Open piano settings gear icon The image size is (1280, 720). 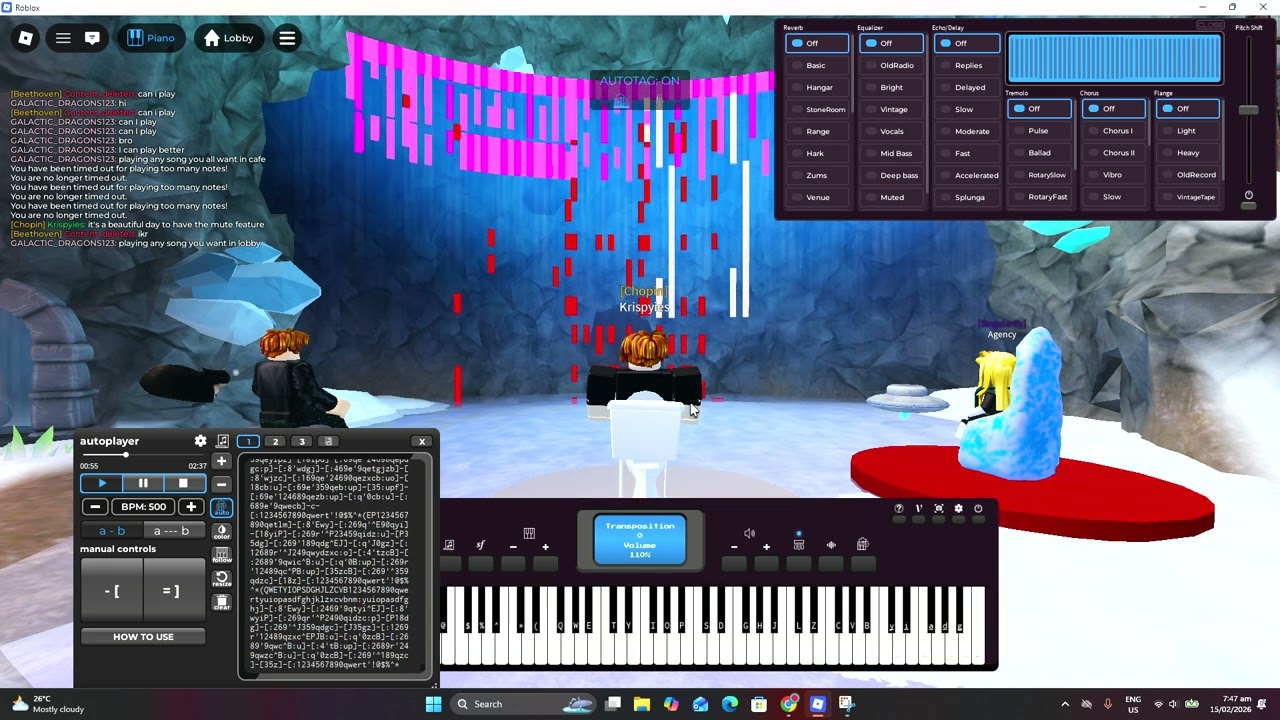[x=958, y=509]
